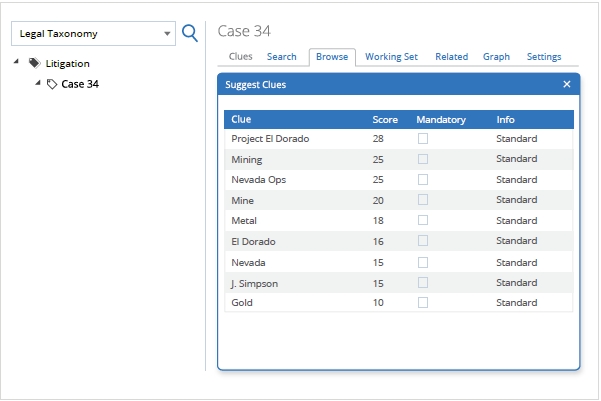This screenshot has height=401, width=601.
Task: Collapse the Litigation tree node
Action: click(x=17, y=62)
